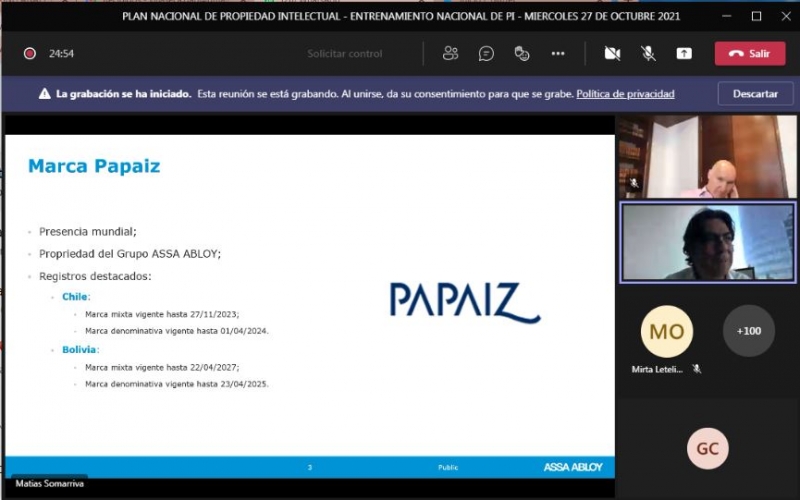
Task: Select the bald participant's video tile
Action: 707,156
